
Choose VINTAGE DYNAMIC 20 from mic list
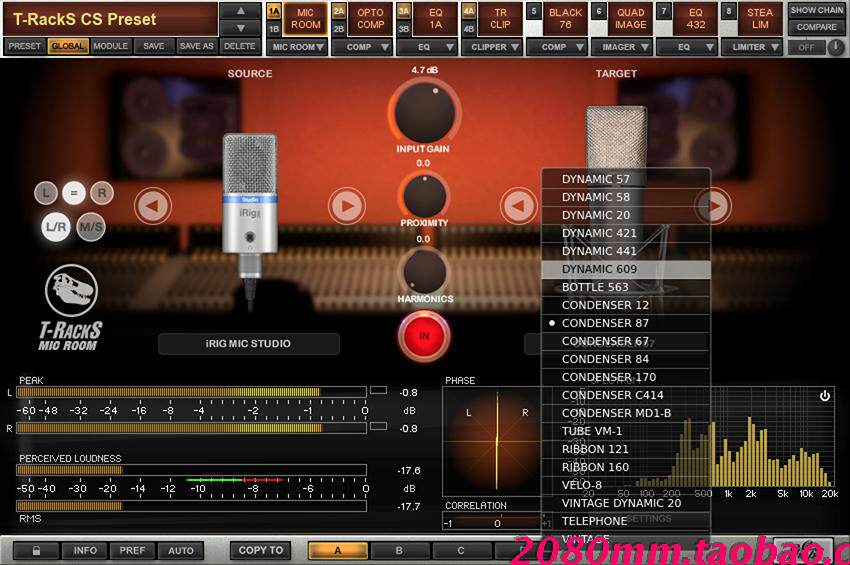pyautogui.click(x=626, y=503)
